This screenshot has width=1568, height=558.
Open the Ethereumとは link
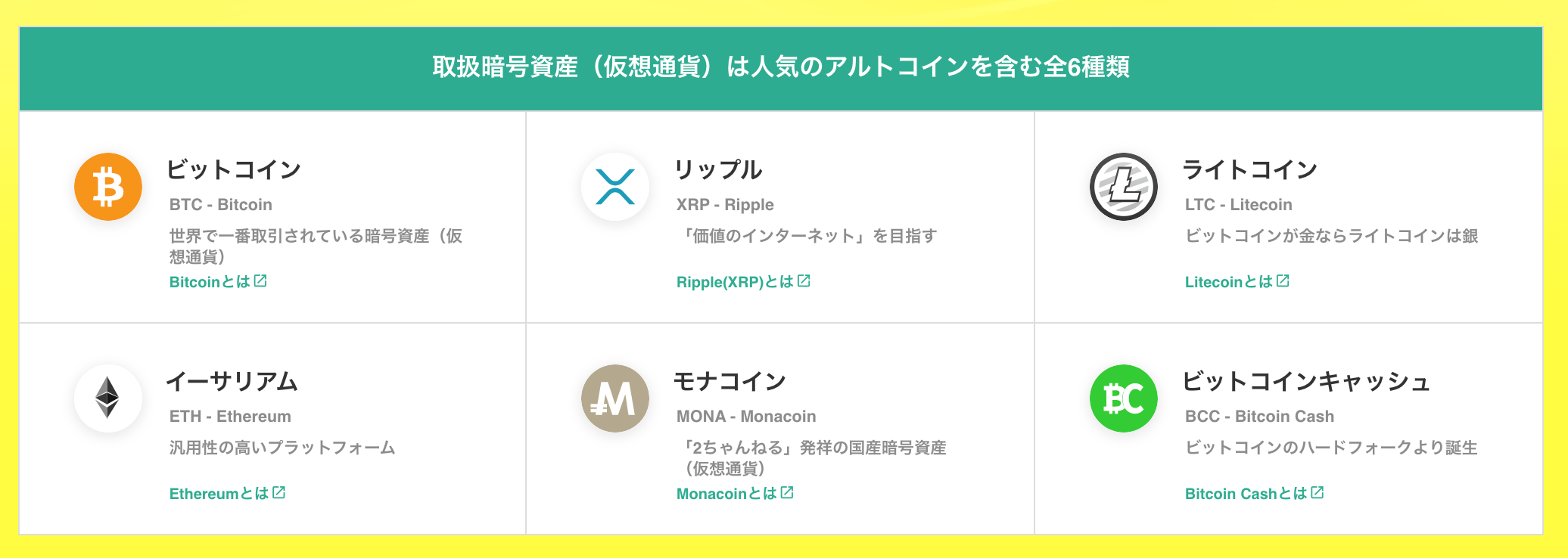pos(218,494)
